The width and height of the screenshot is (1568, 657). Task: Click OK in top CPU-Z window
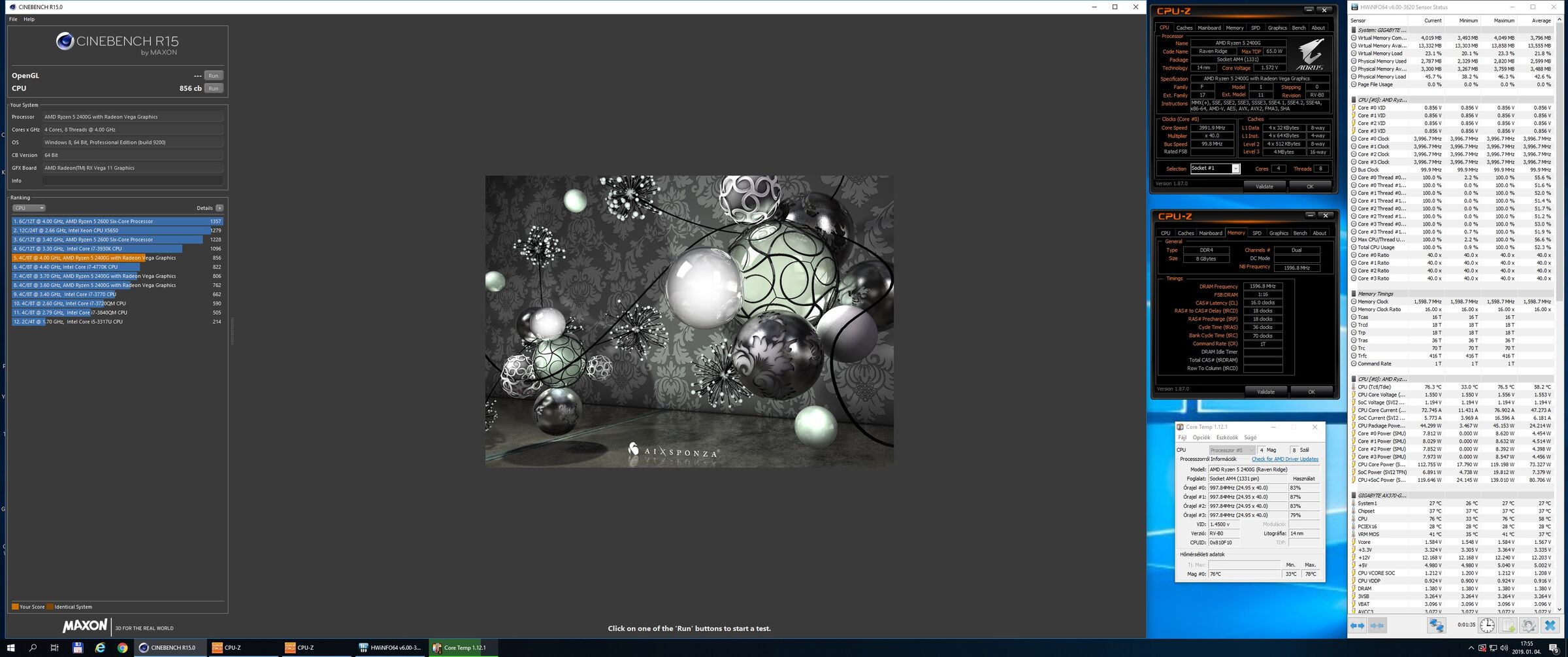pyautogui.click(x=1310, y=186)
